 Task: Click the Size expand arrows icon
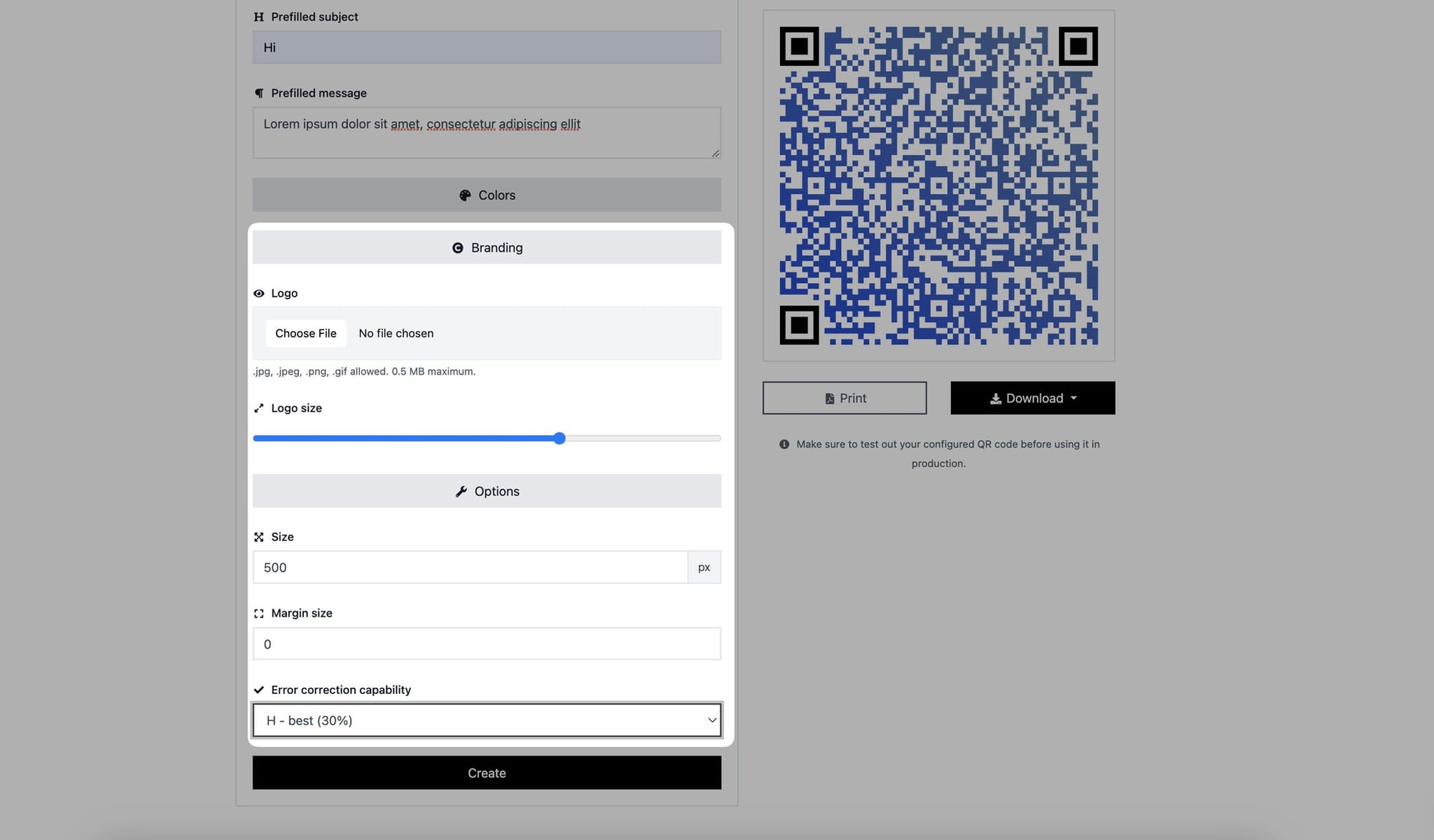(259, 537)
